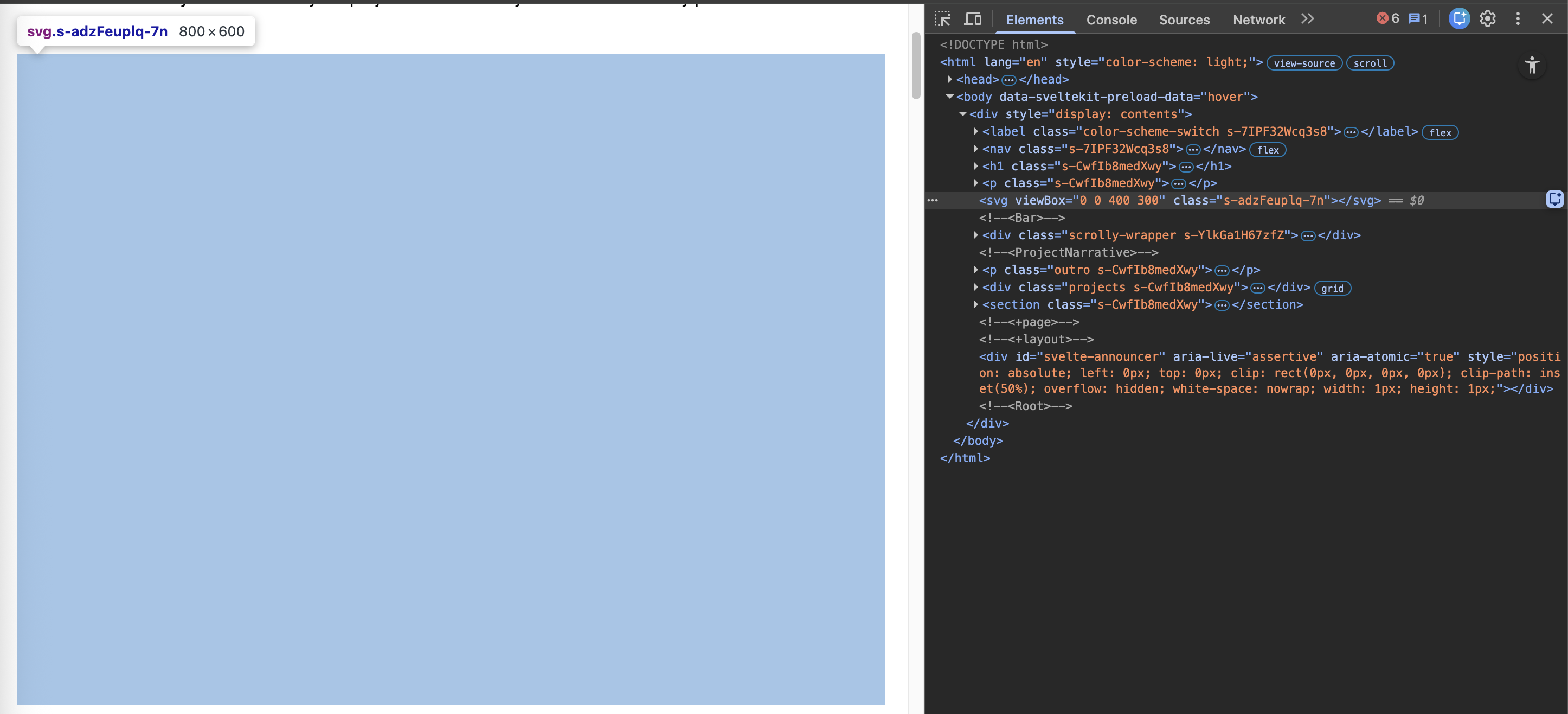1568x714 pixels.
Task: Expand the head element node
Action: tap(949, 79)
